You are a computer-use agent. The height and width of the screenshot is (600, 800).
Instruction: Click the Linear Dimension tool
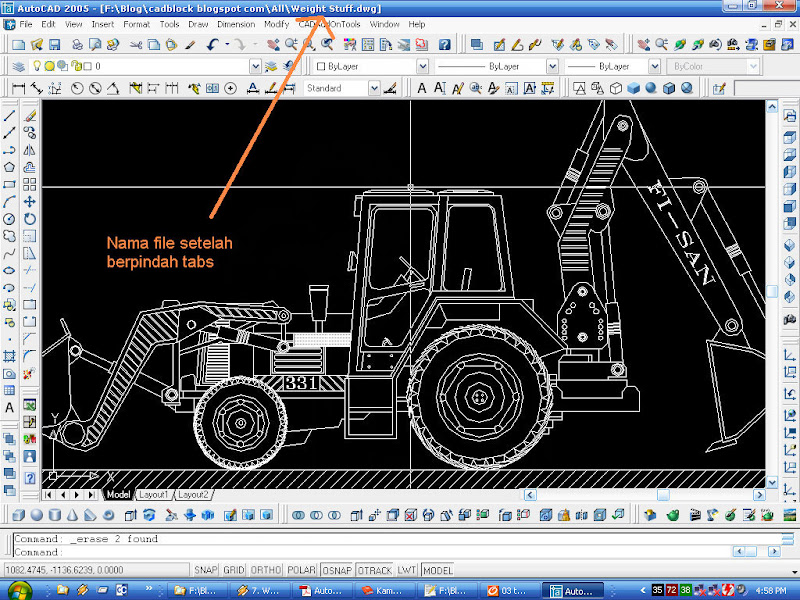pyautogui.click(x=18, y=88)
